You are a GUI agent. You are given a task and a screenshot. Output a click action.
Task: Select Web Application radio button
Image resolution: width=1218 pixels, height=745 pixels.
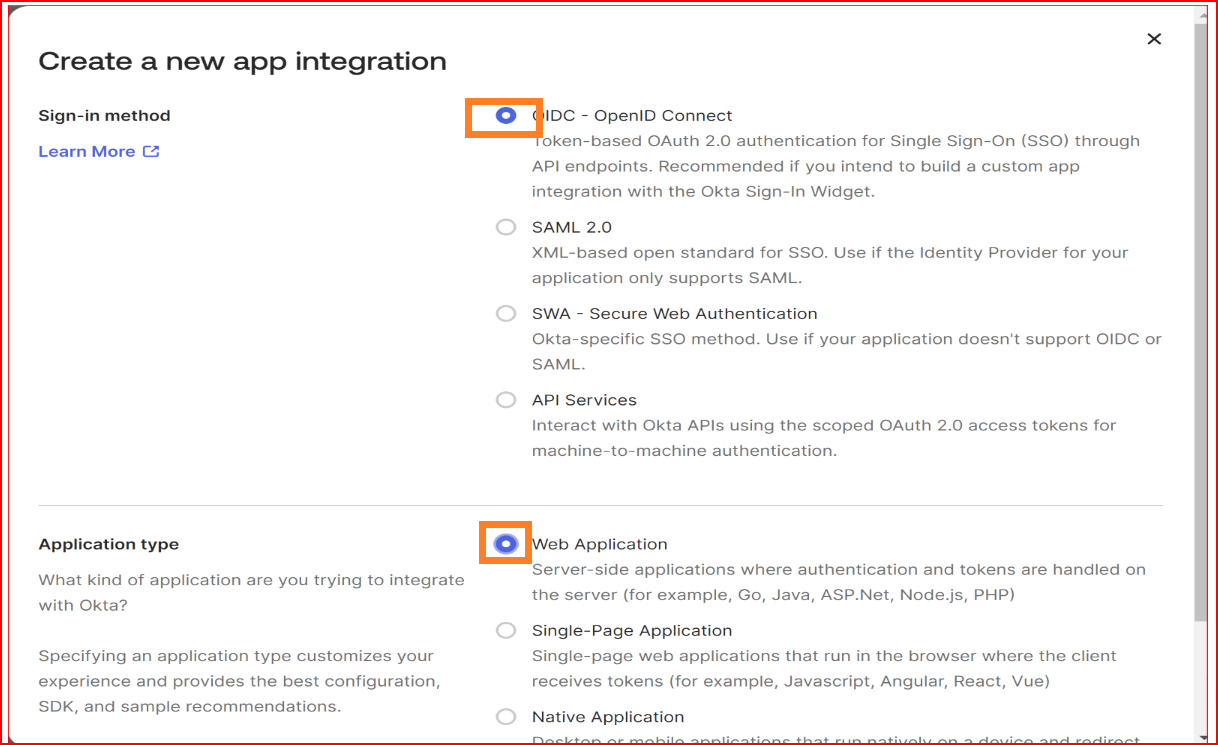coord(506,544)
